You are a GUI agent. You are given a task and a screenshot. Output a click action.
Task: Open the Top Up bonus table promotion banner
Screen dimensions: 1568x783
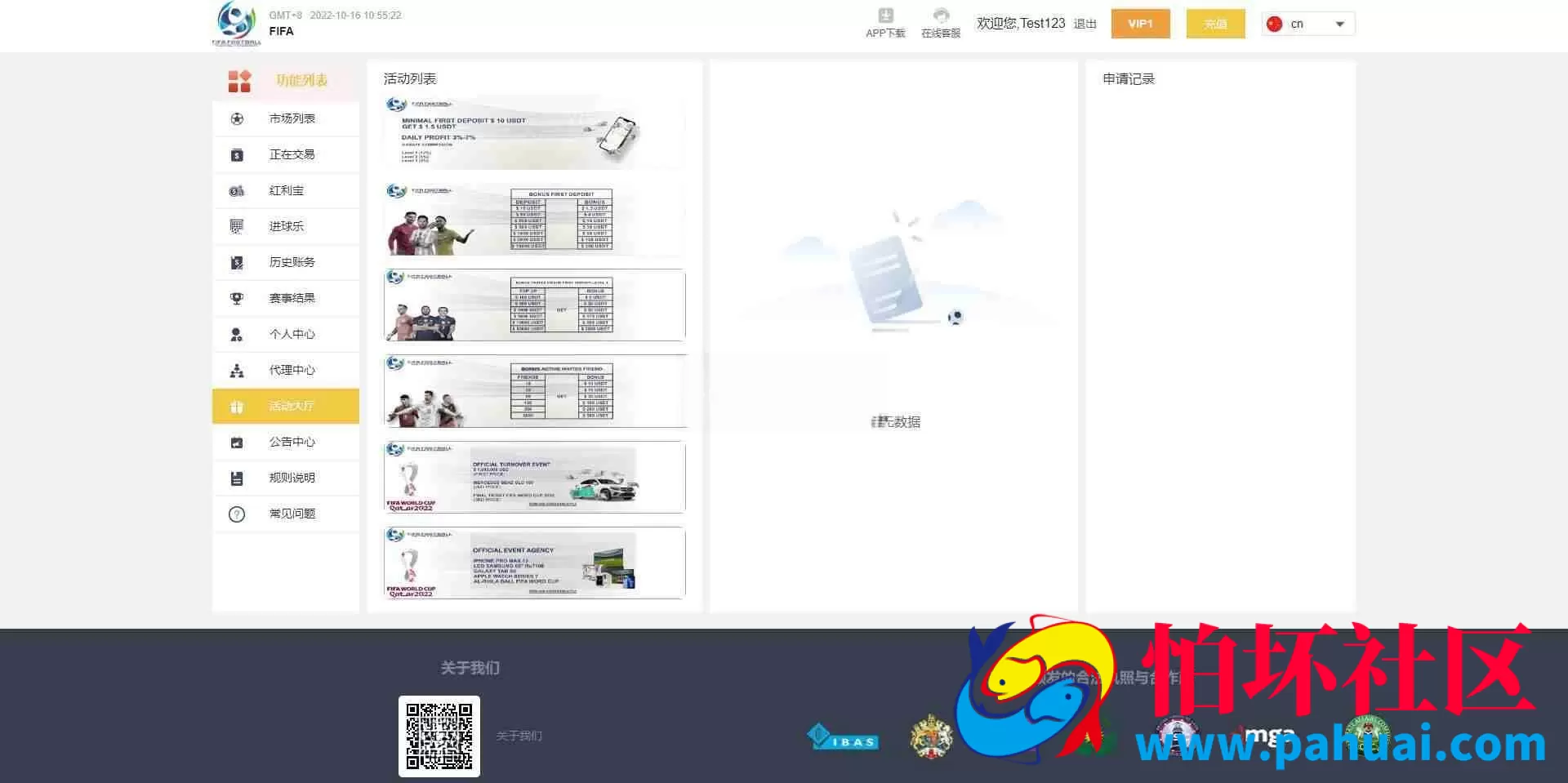pyautogui.click(x=535, y=305)
